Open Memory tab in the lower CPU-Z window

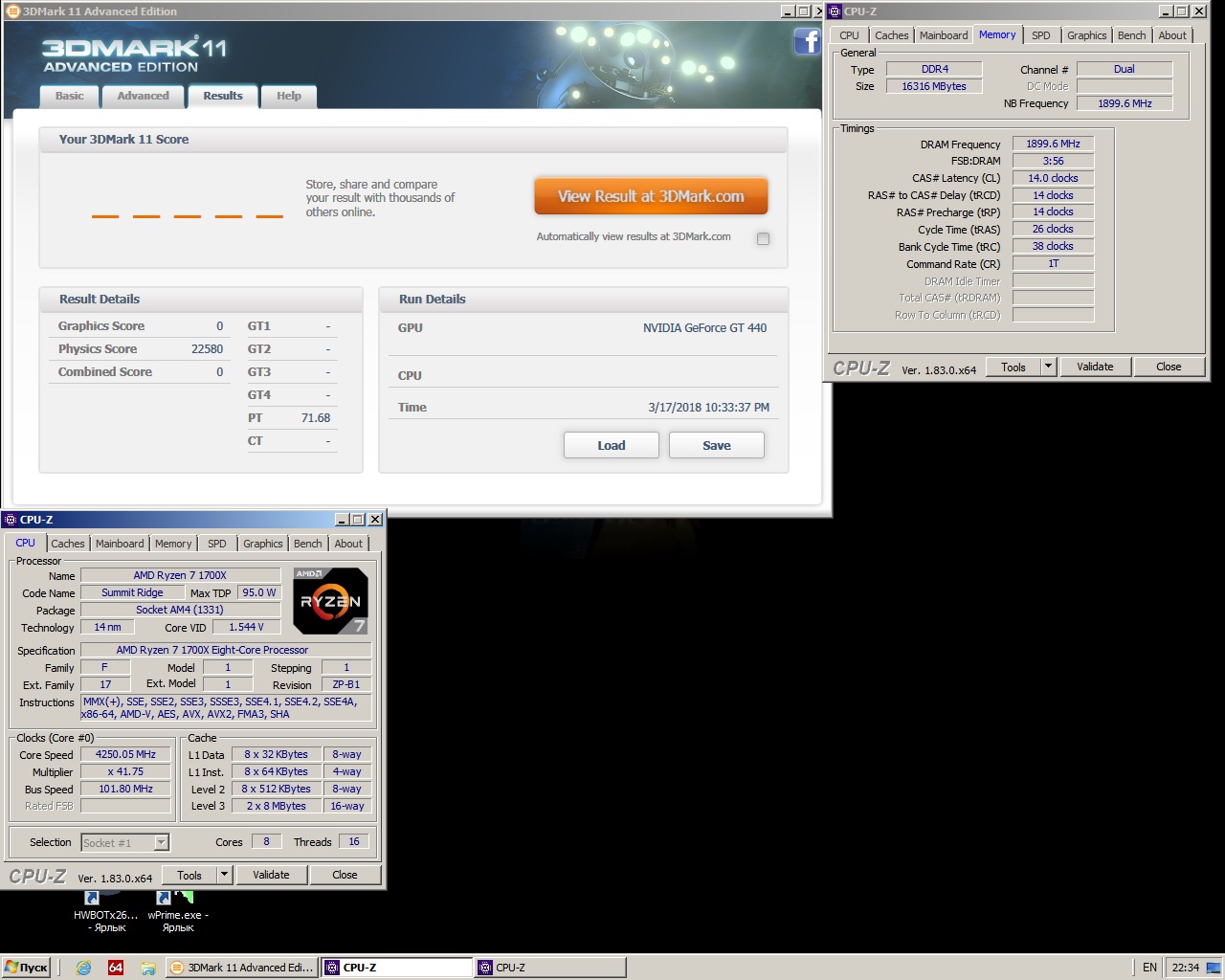click(x=173, y=544)
